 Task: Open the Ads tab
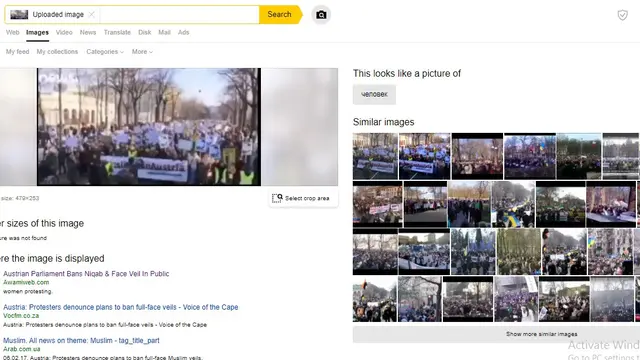[184, 32]
